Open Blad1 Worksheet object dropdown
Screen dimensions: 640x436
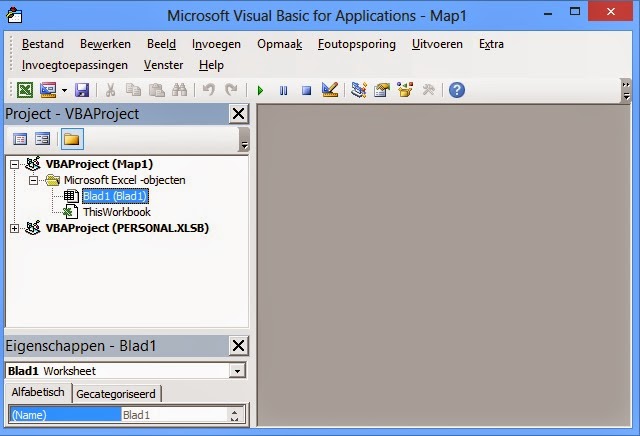coord(237,371)
